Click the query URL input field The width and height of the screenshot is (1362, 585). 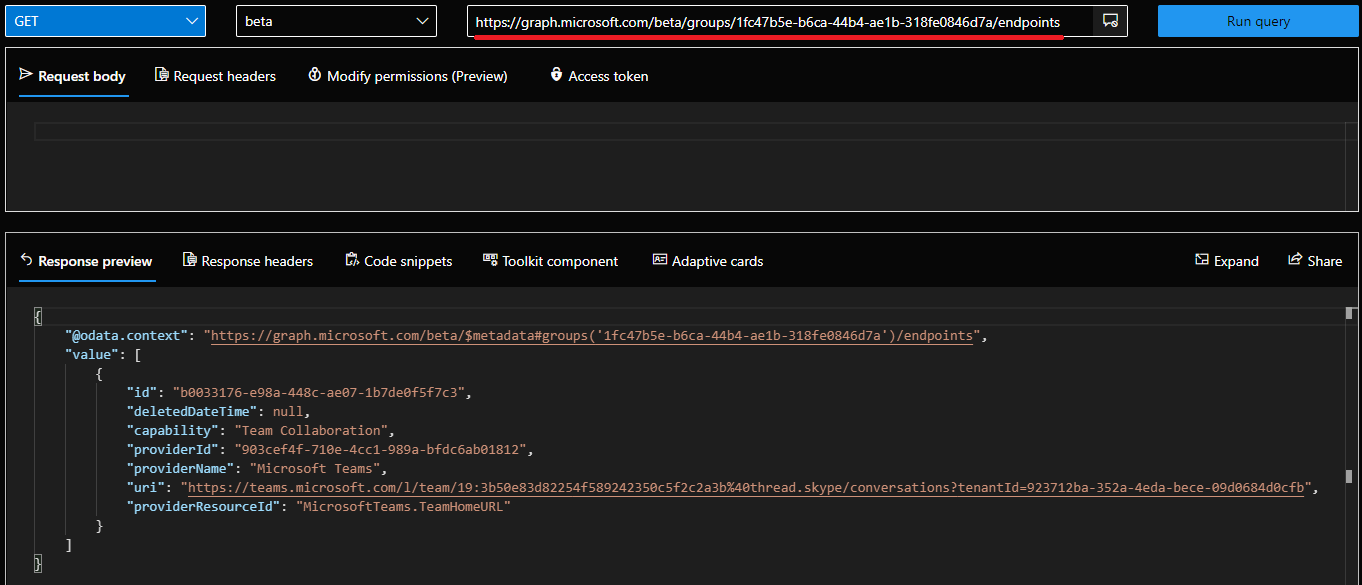click(780, 21)
